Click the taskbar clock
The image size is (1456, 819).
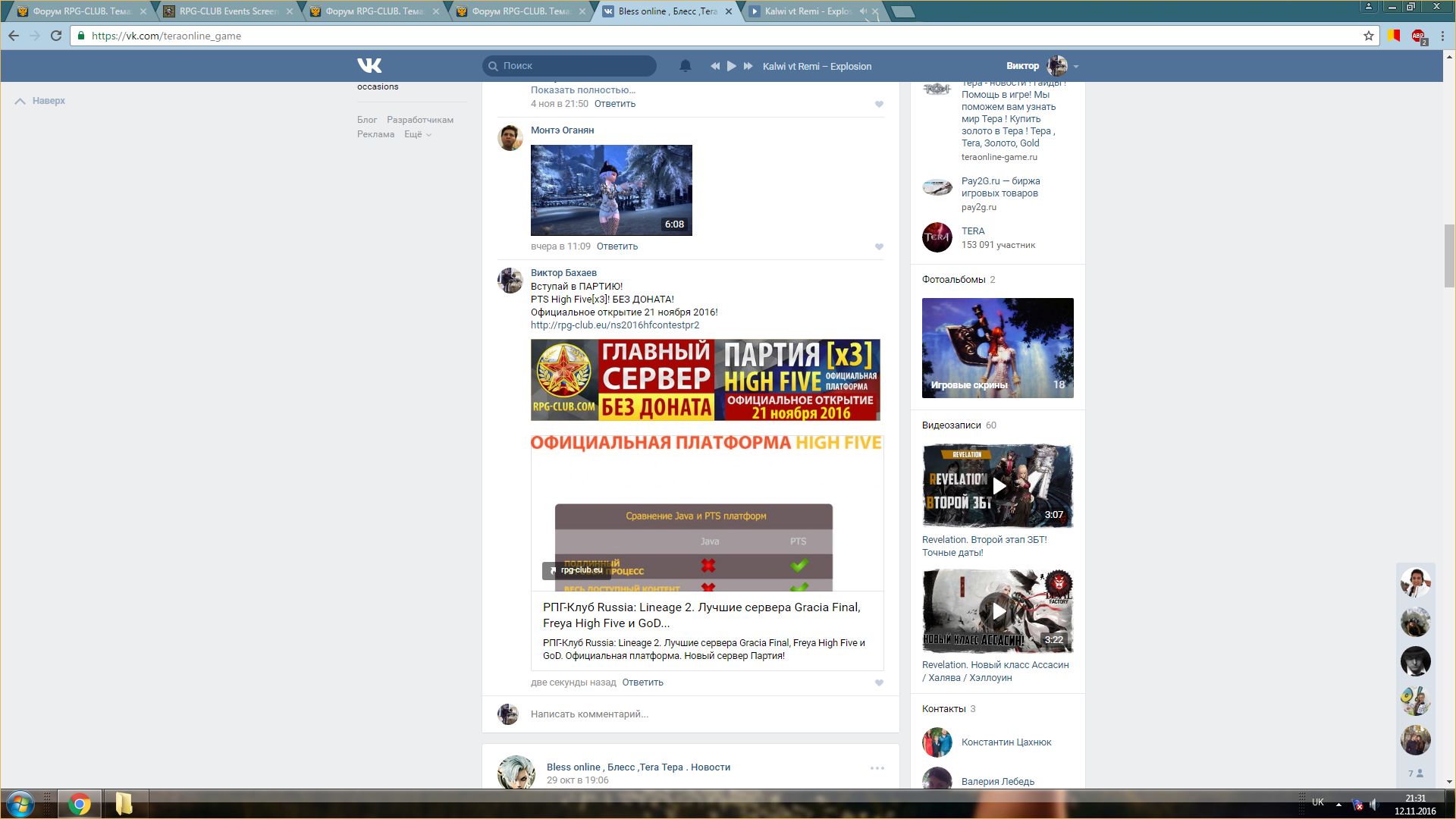(1415, 805)
